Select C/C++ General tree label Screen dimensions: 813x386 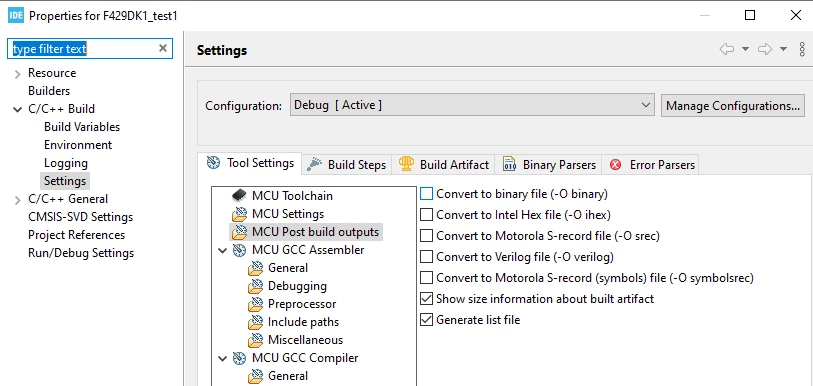pyautogui.click(x=68, y=199)
